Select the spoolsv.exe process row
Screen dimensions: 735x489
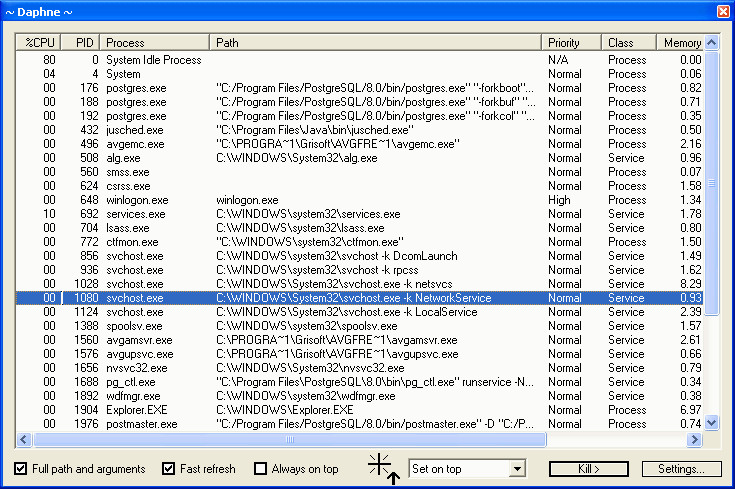point(360,326)
